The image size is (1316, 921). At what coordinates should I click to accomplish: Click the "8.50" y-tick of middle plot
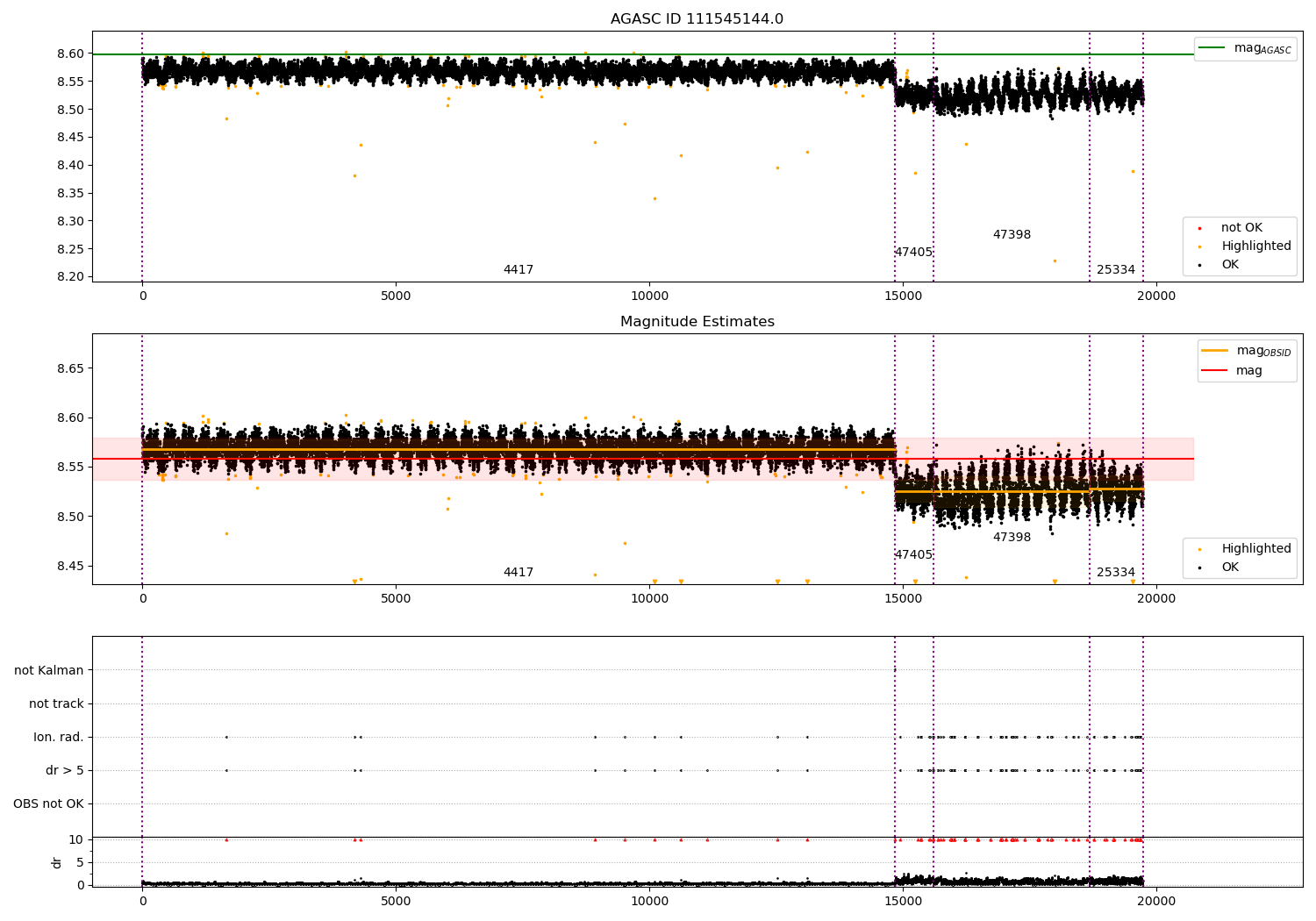click(x=71, y=517)
